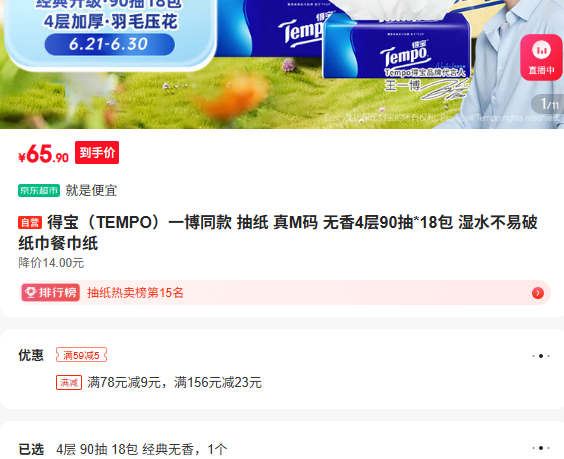Click the 6.21-6.30 date pill on banner

[109, 44]
